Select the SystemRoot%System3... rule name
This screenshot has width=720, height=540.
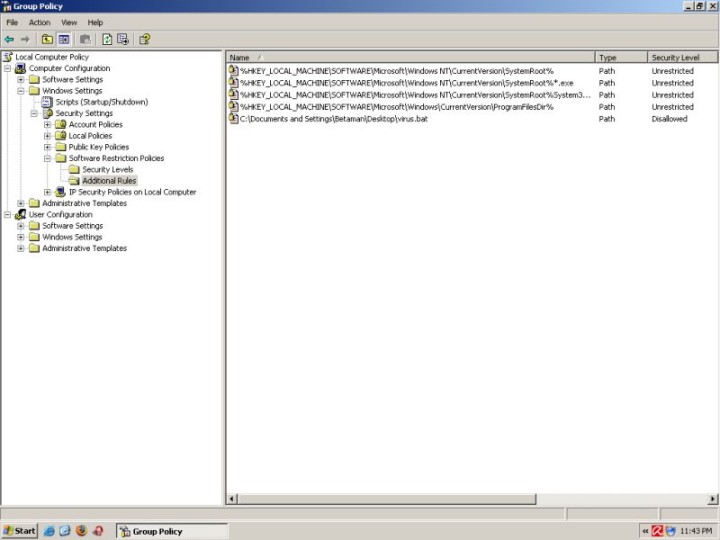coord(415,95)
